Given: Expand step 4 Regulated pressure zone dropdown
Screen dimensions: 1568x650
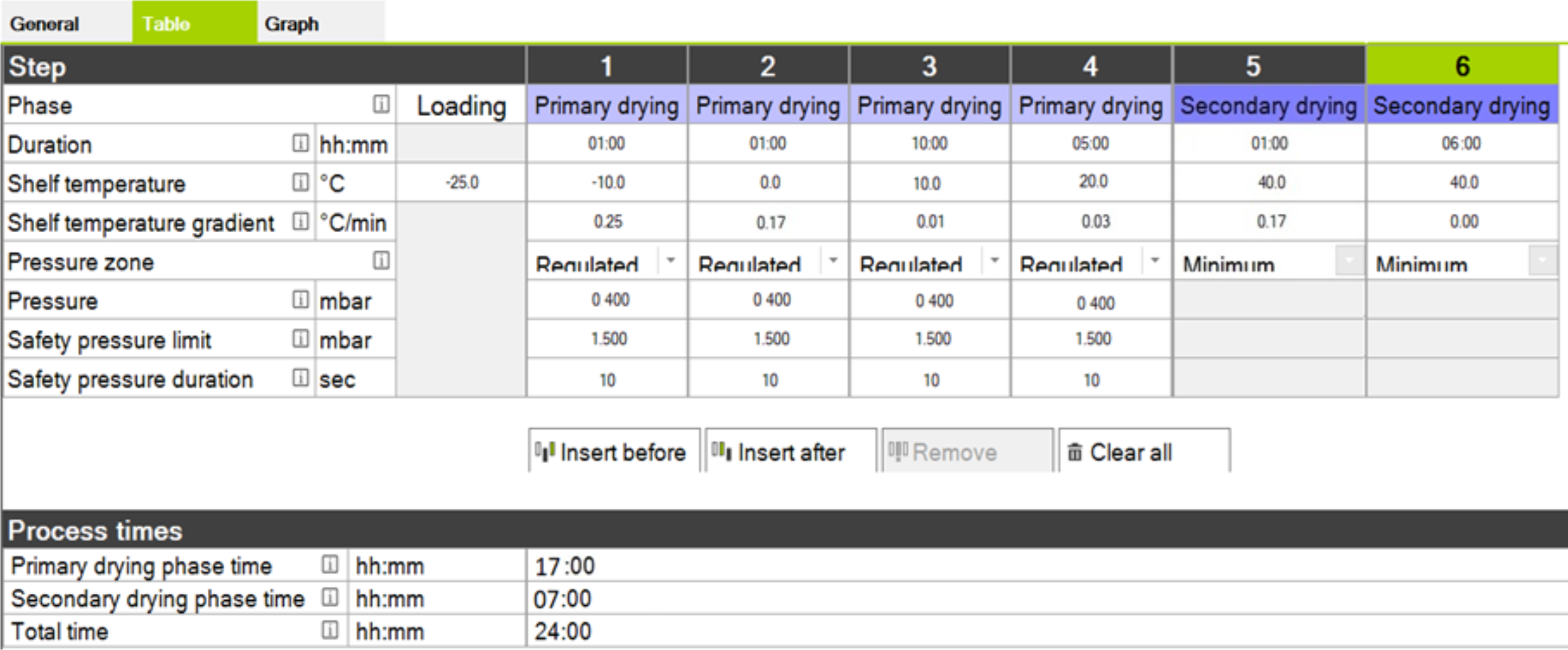Looking at the screenshot, I should [x=1154, y=261].
